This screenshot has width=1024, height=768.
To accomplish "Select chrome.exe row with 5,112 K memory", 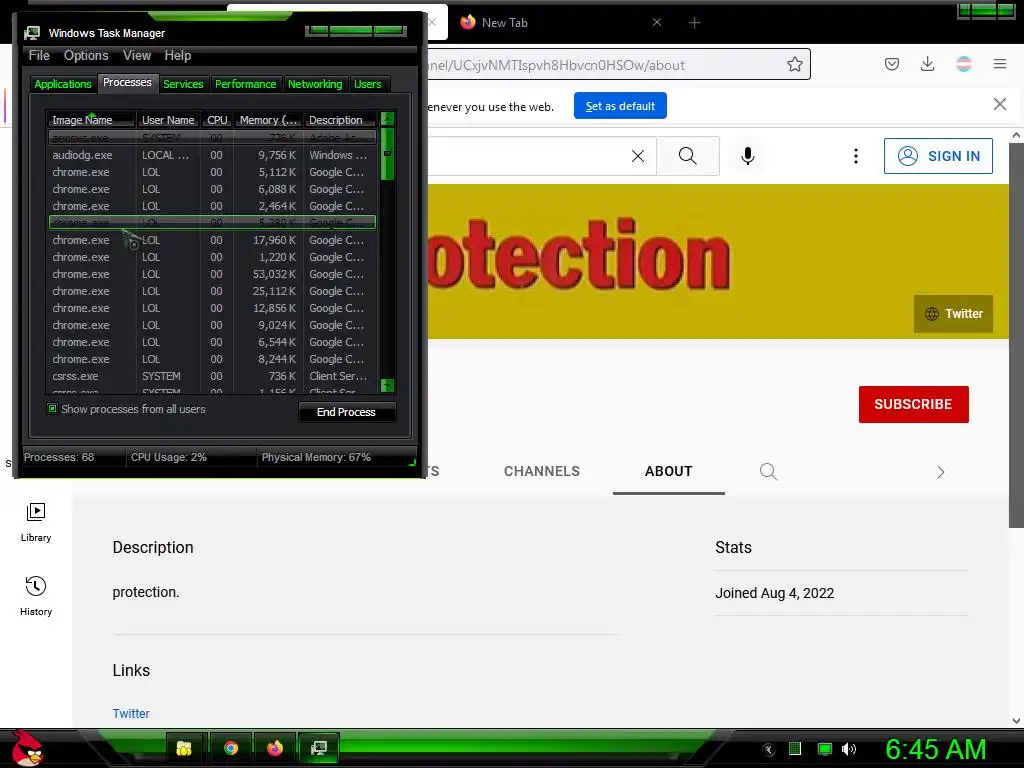I will [x=212, y=172].
